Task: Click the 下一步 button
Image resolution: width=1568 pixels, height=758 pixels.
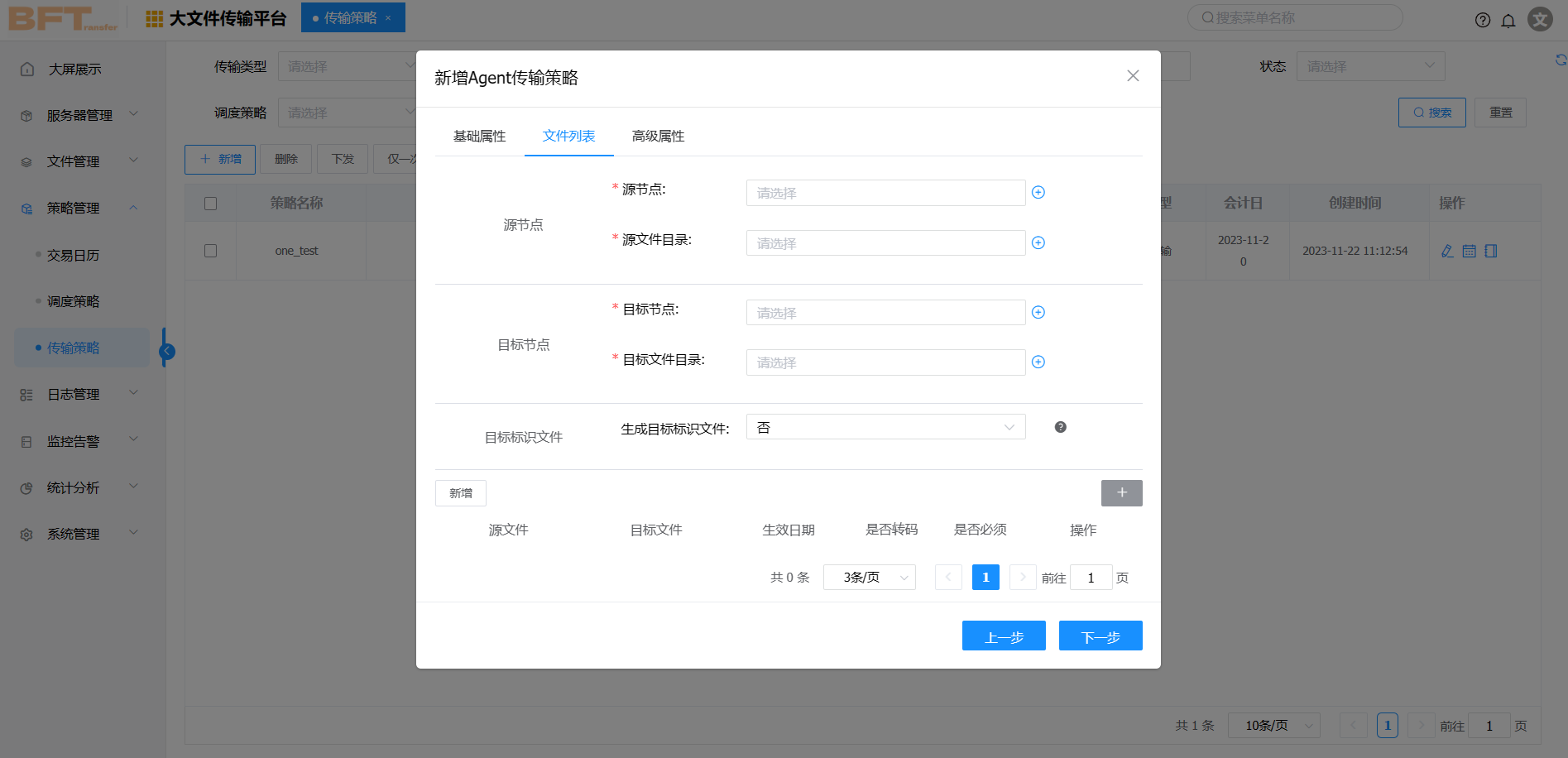Action: 1100,636
